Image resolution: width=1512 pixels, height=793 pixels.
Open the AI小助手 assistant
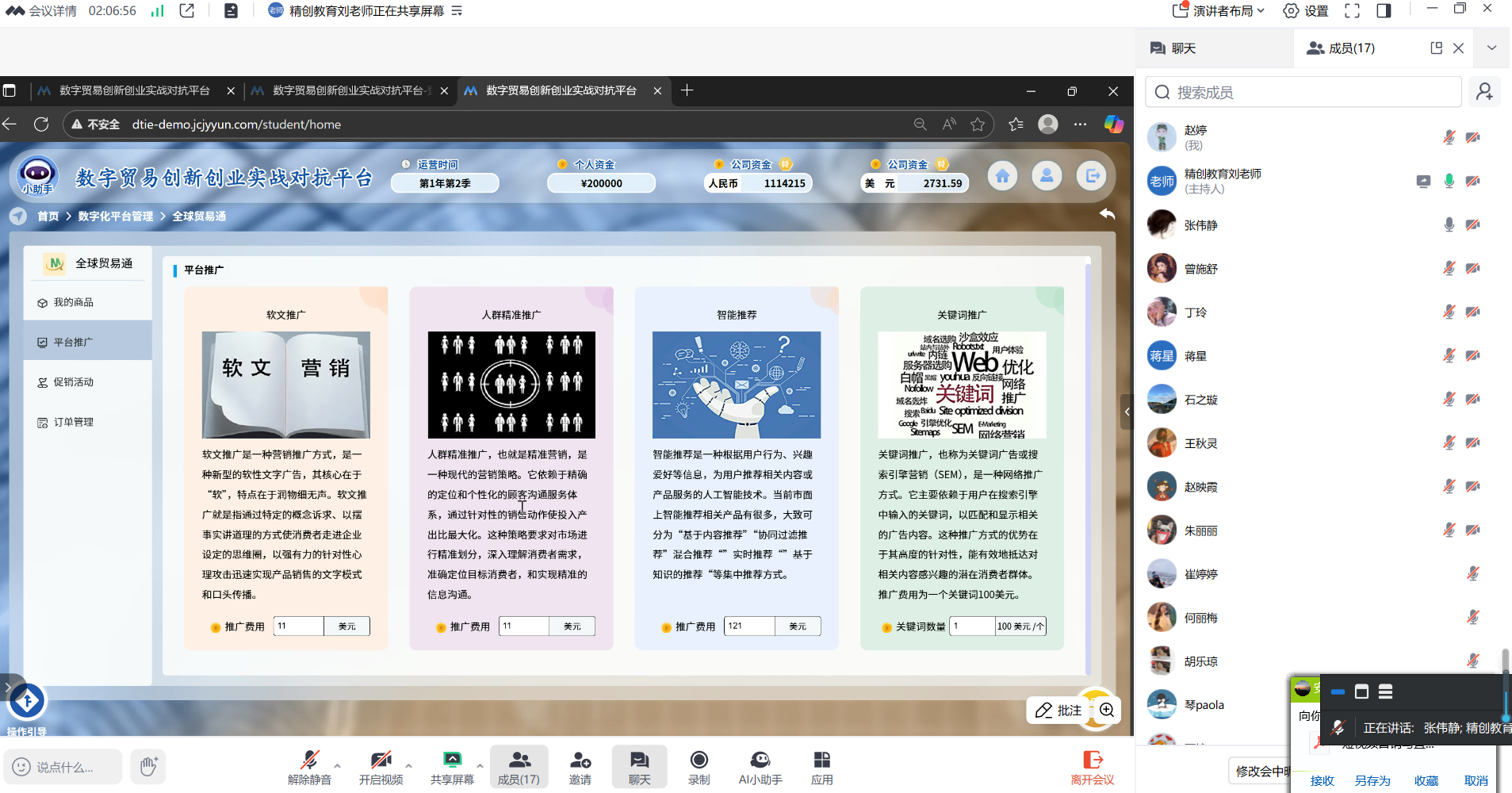760,767
